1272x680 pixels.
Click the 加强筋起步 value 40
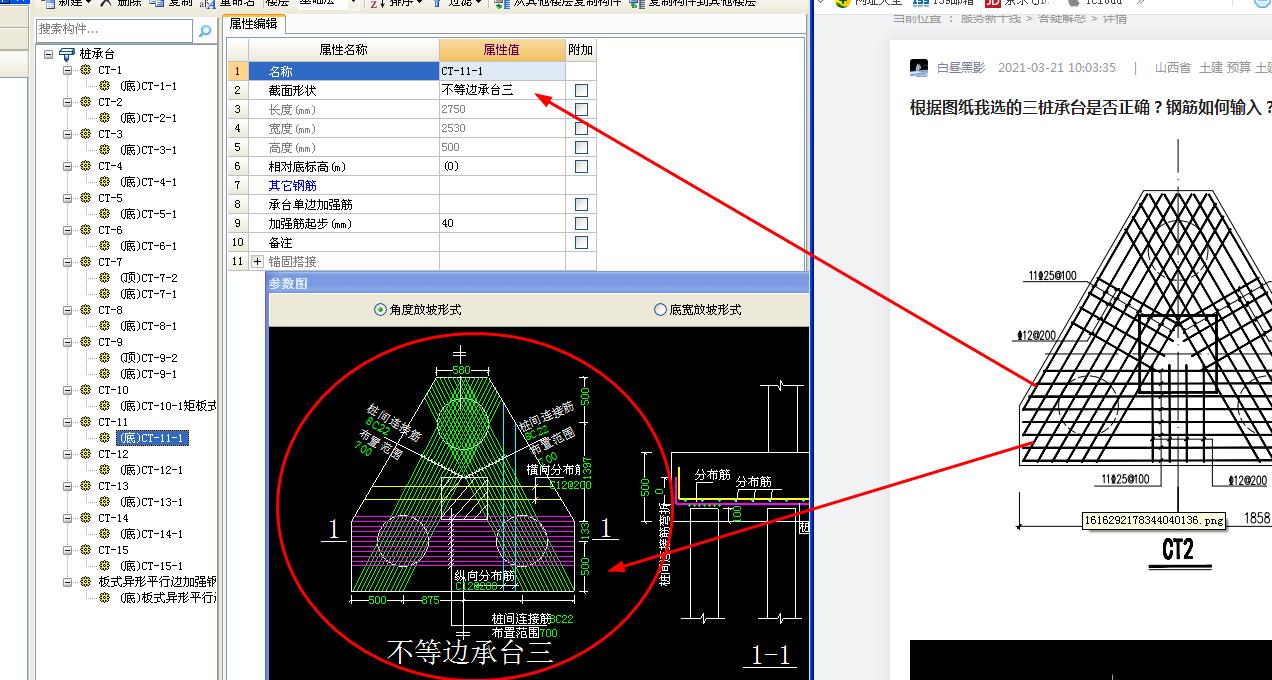coord(502,223)
